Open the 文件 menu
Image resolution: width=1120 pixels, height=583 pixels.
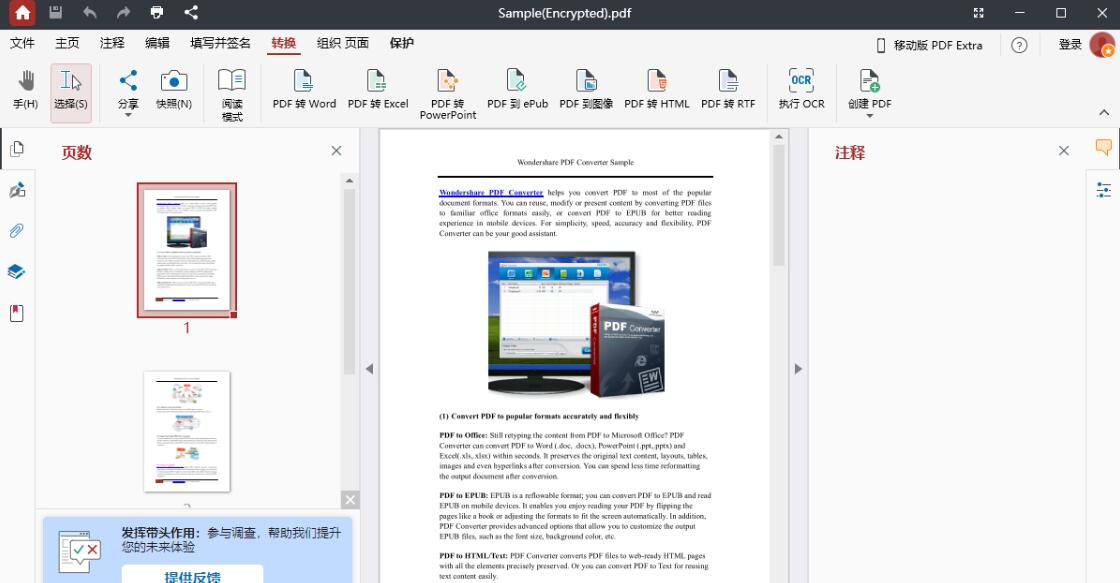(22, 44)
